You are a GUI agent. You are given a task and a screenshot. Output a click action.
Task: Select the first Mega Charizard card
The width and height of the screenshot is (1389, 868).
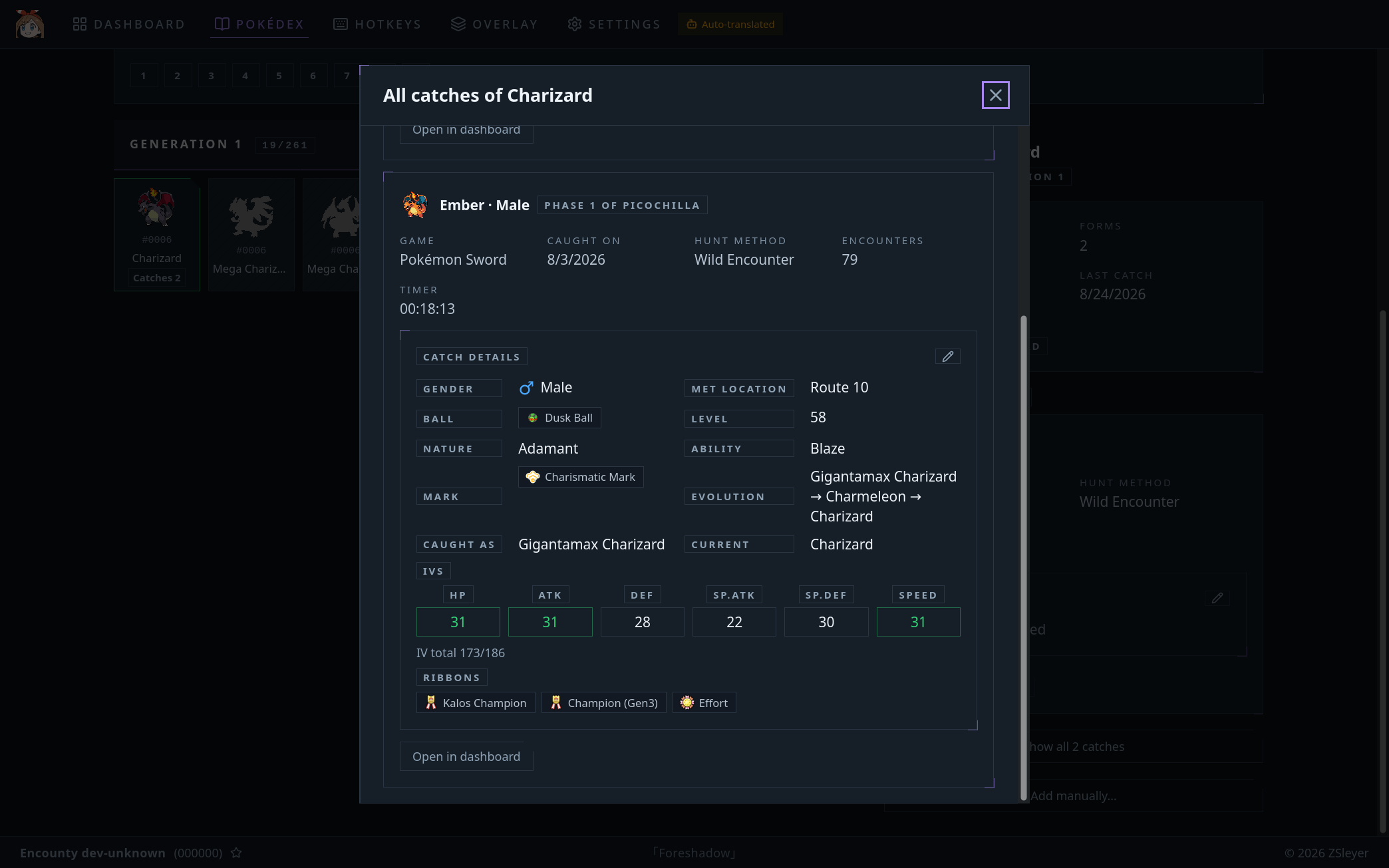click(251, 234)
